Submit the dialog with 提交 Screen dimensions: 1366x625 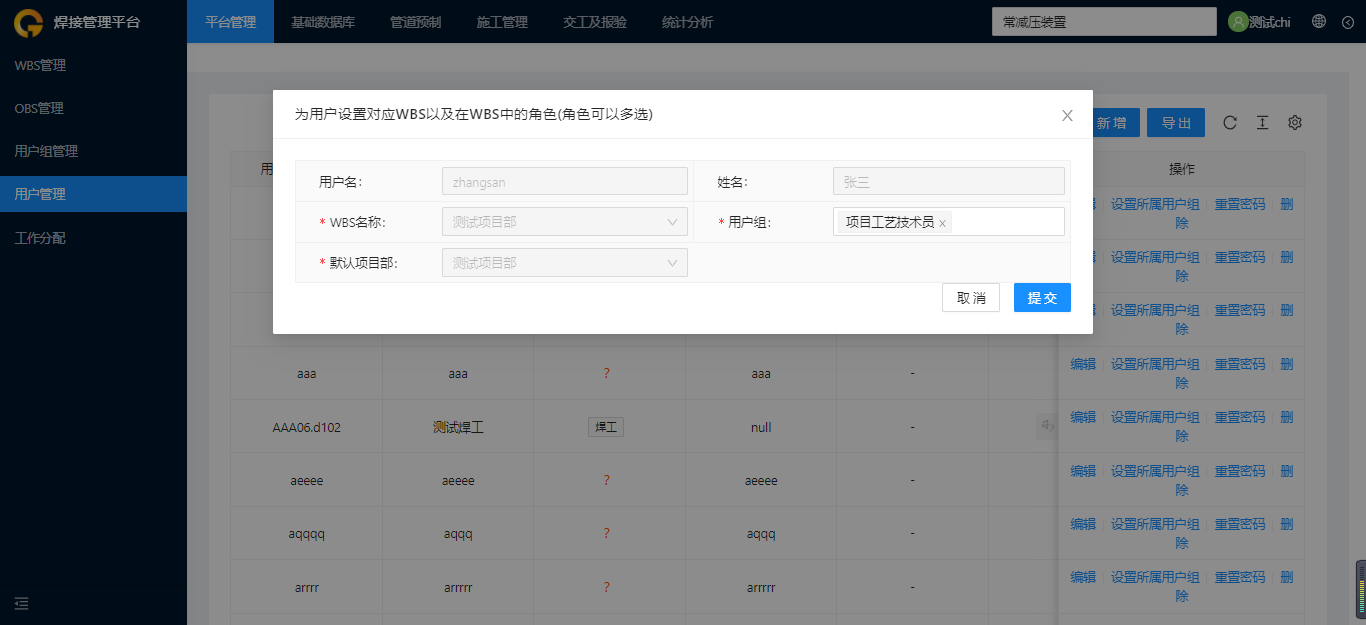click(1042, 298)
